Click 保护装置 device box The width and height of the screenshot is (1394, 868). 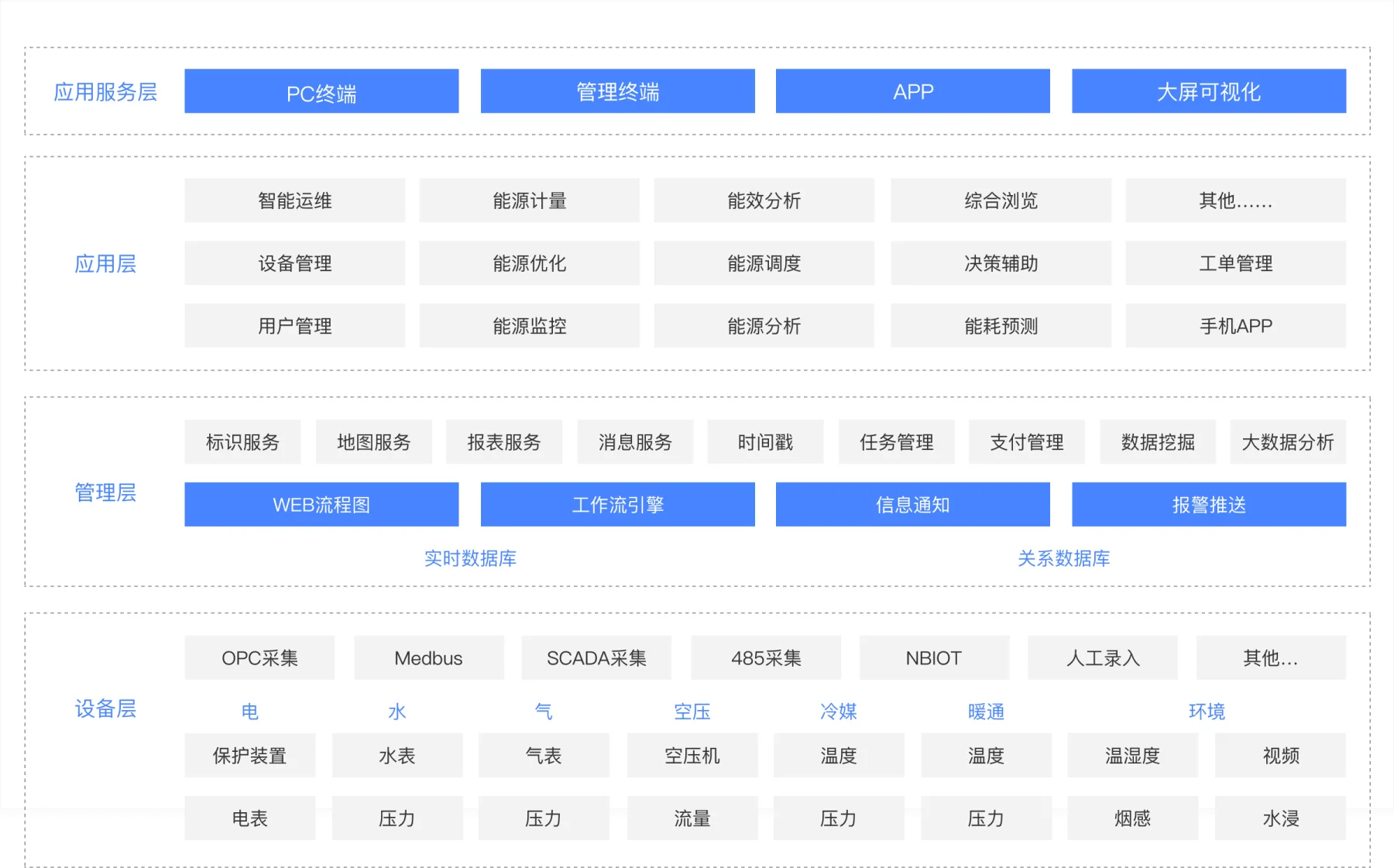[x=250, y=756]
